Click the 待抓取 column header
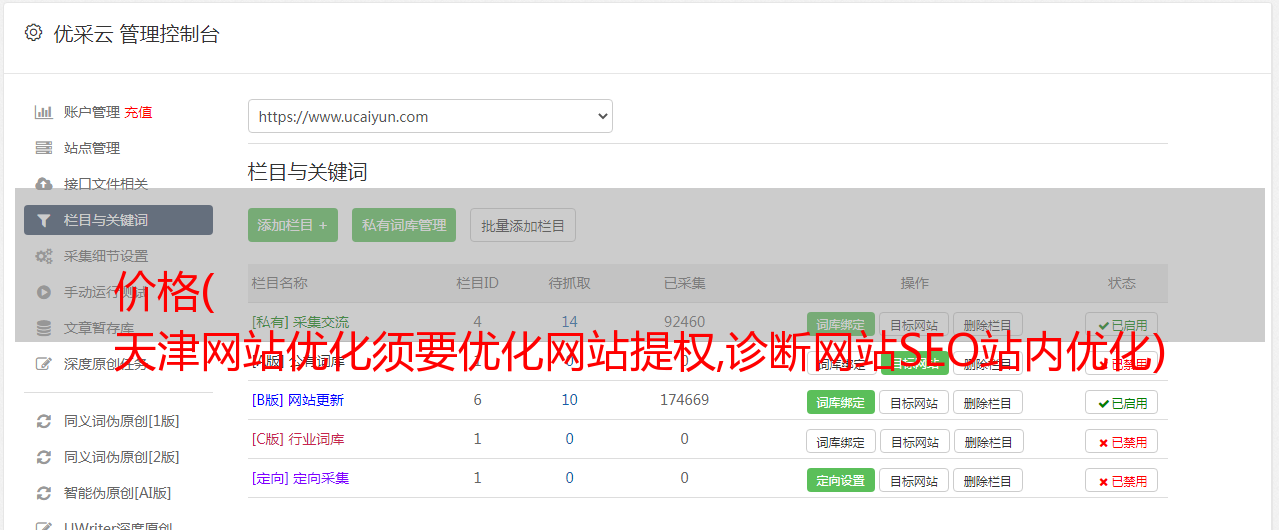The height and width of the screenshot is (530, 1279). pyautogui.click(x=569, y=283)
